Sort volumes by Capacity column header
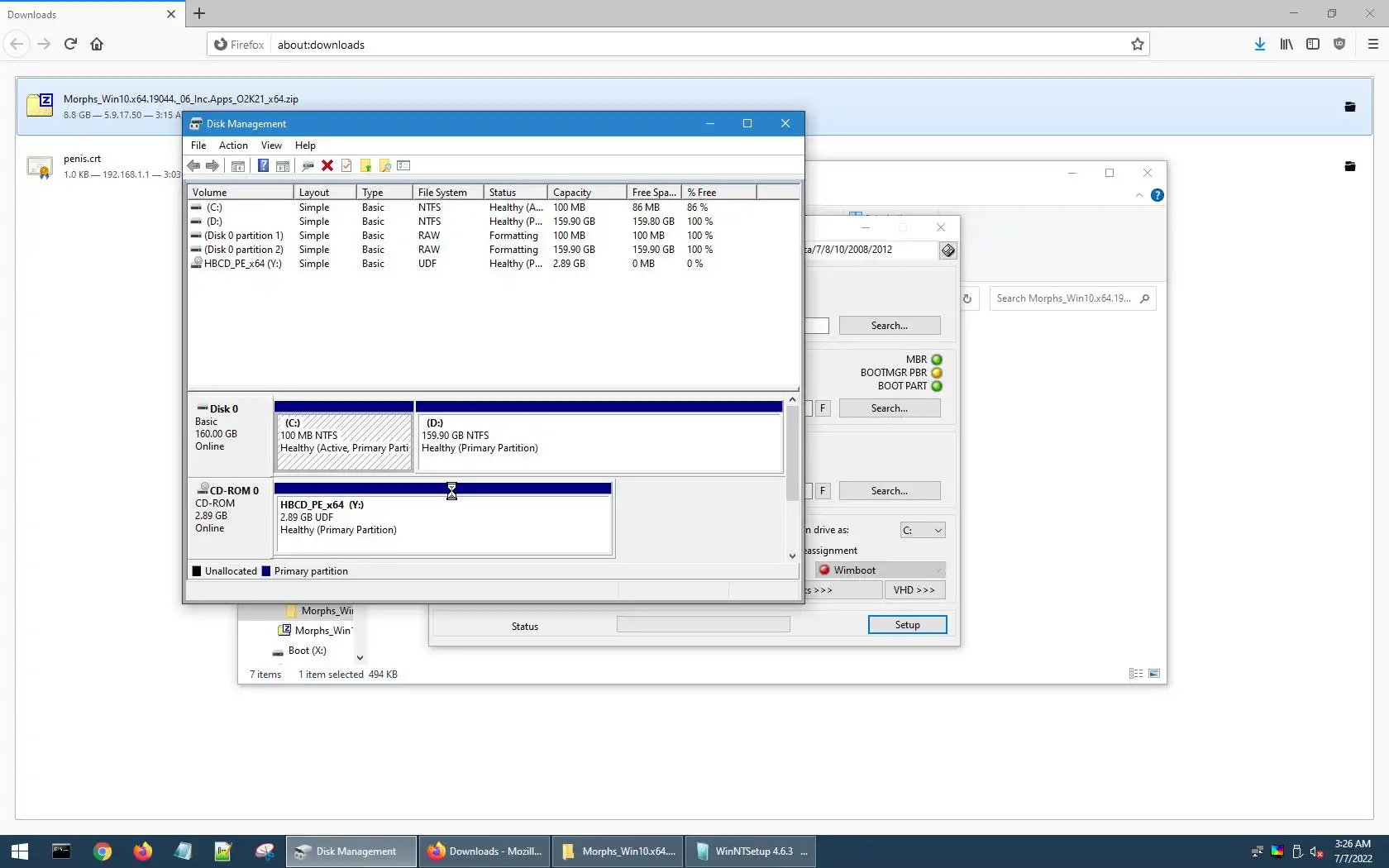 click(586, 193)
